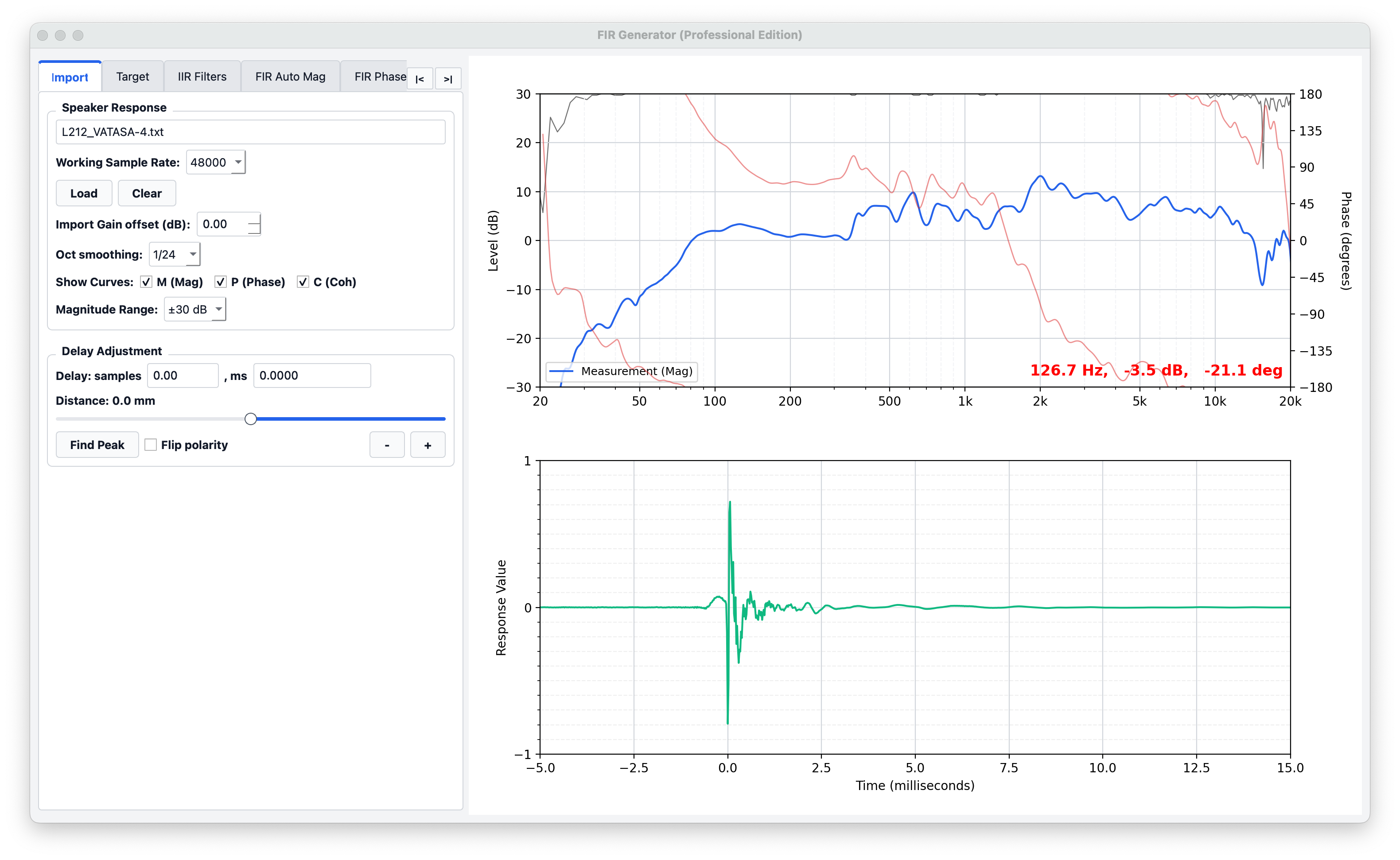Toggle the C (Coh) checkbox

303,282
